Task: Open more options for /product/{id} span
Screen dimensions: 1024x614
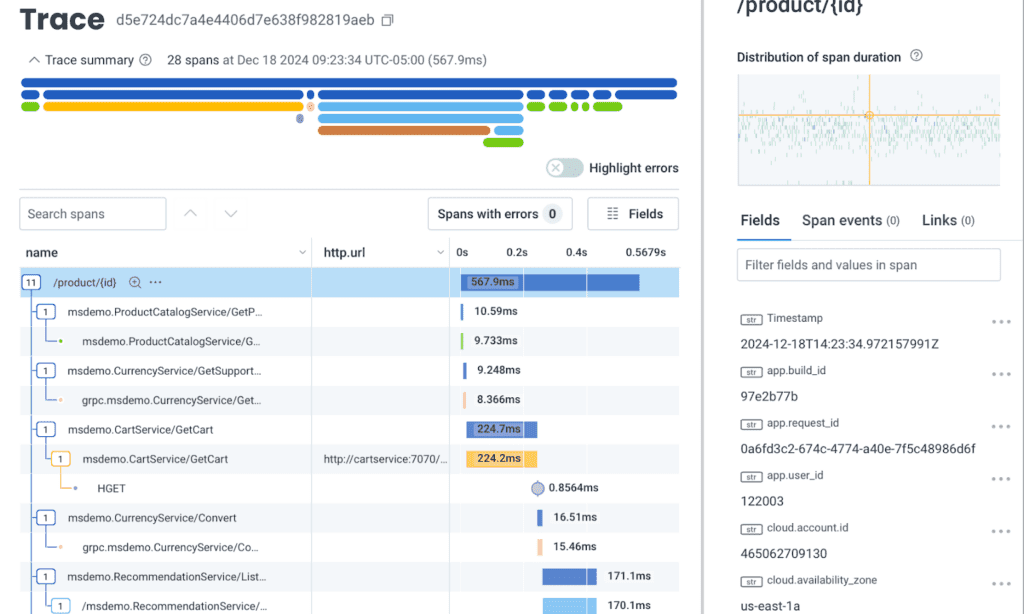Action: tap(155, 283)
